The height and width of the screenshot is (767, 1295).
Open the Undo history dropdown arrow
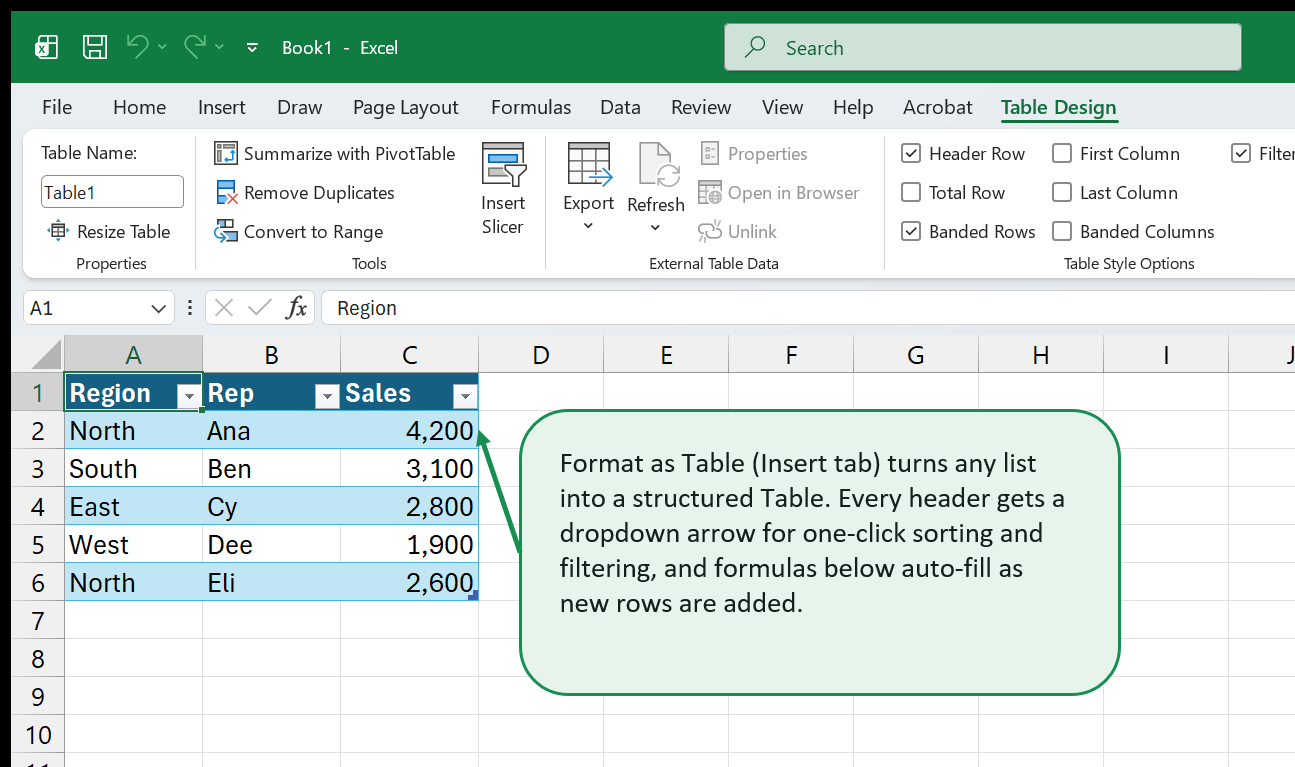coord(163,47)
